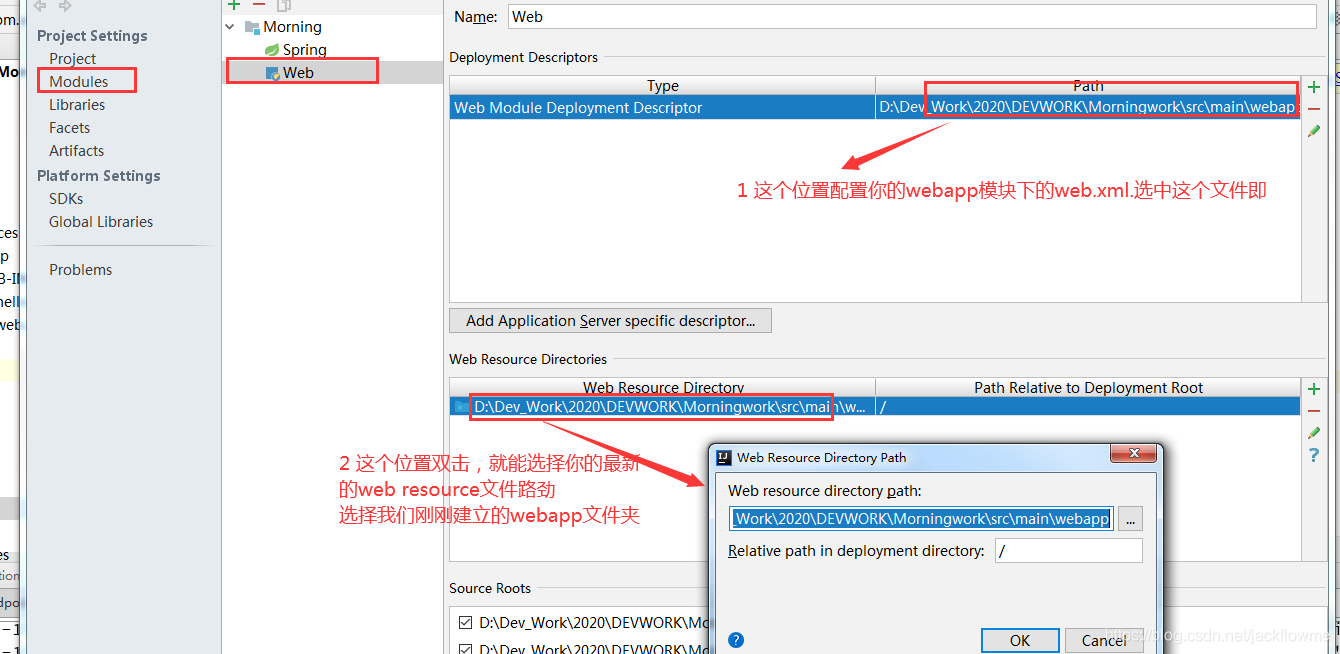Click the help icon in the Web Resource Directory Path dialog
The height and width of the screenshot is (654, 1340).
coord(736,640)
